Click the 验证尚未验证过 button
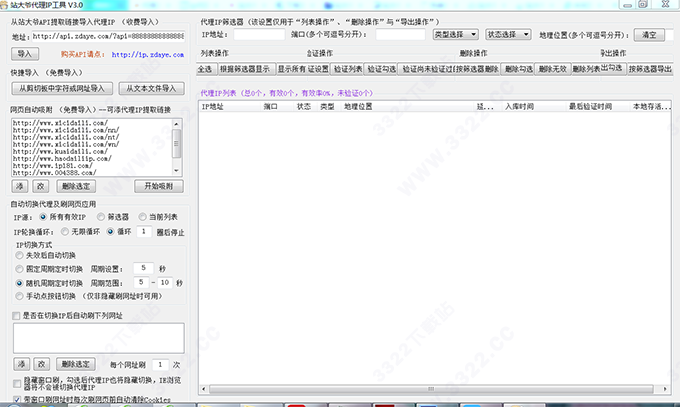The image size is (680, 407). (x=427, y=69)
